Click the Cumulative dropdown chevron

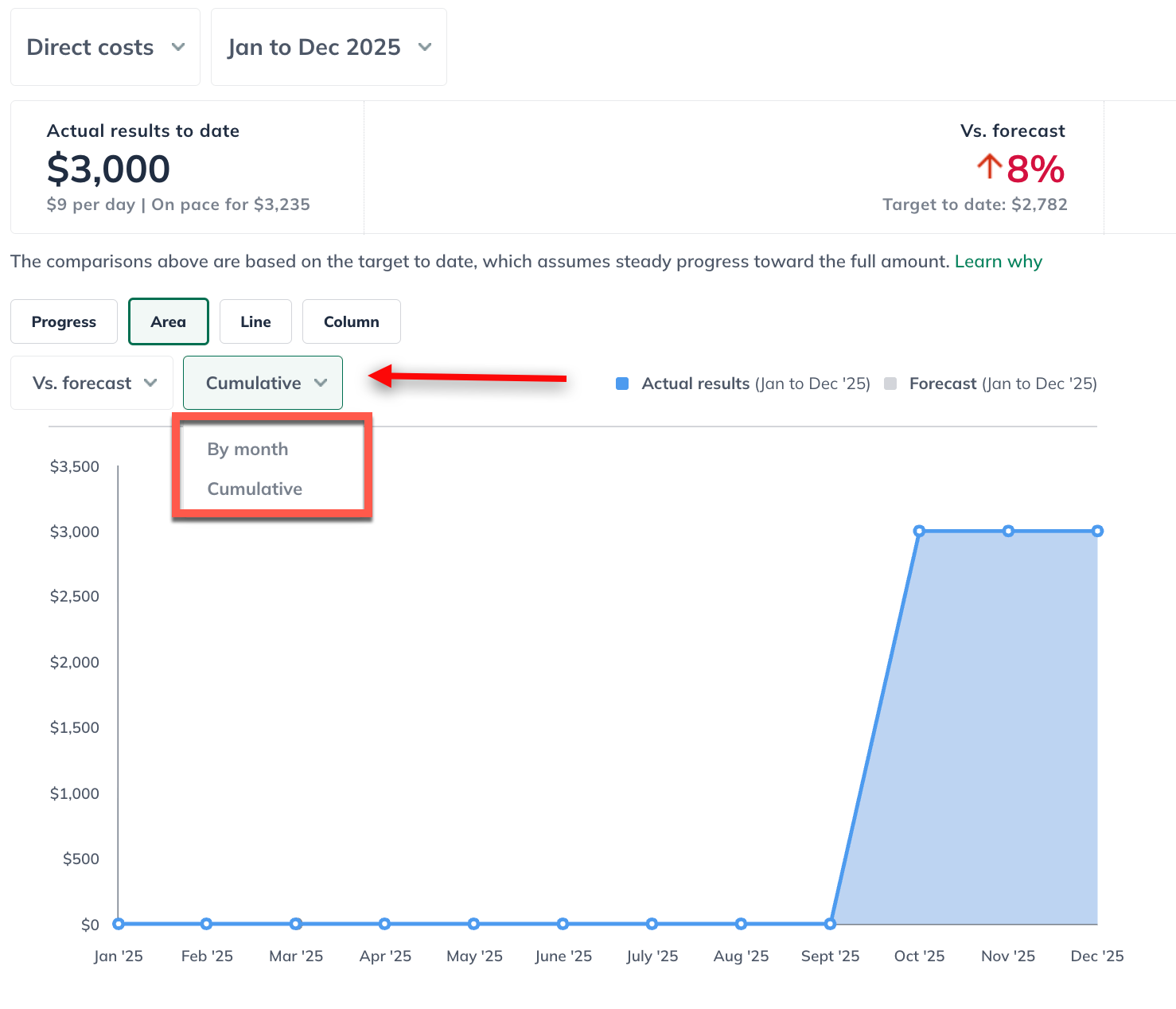tap(321, 384)
